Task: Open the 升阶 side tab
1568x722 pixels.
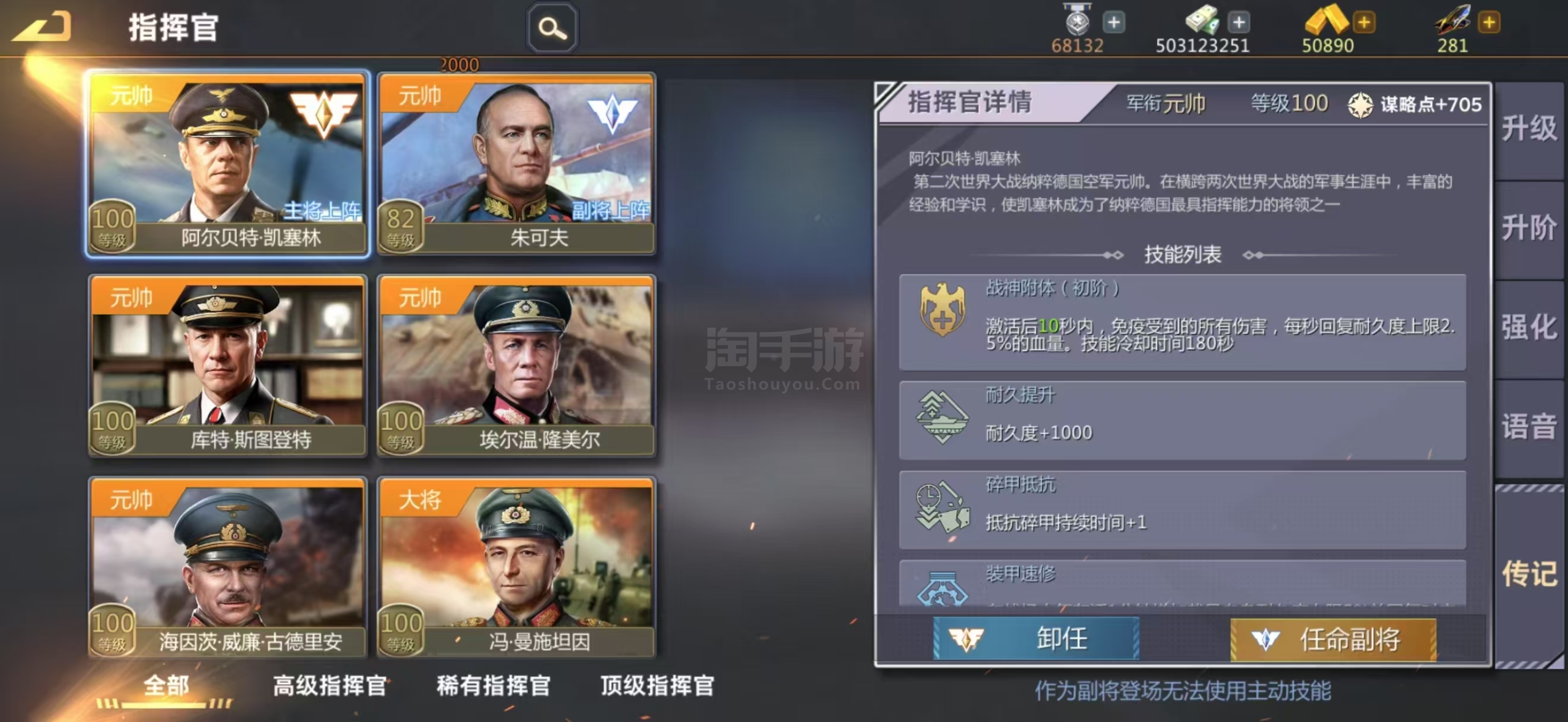Action: click(x=1529, y=228)
